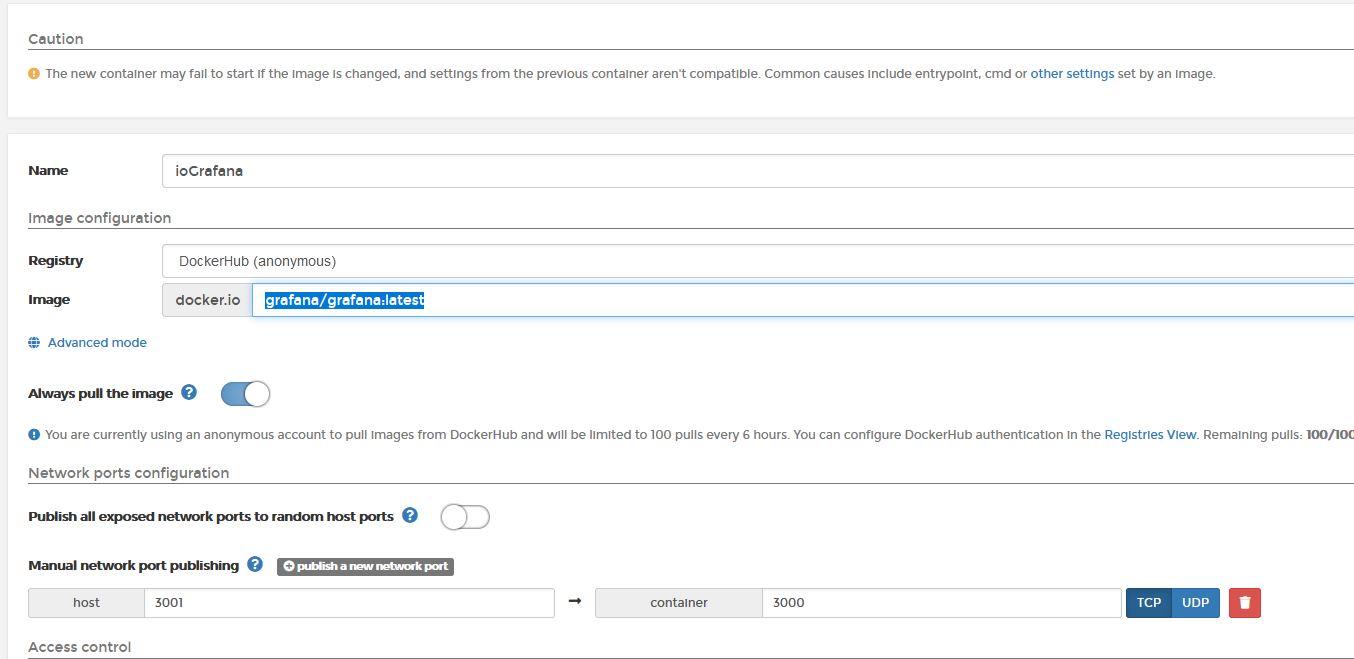Click the globe icon beside Advanced mode
Image resolution: width=1354 pixels, height=659 pixels.
34,343
